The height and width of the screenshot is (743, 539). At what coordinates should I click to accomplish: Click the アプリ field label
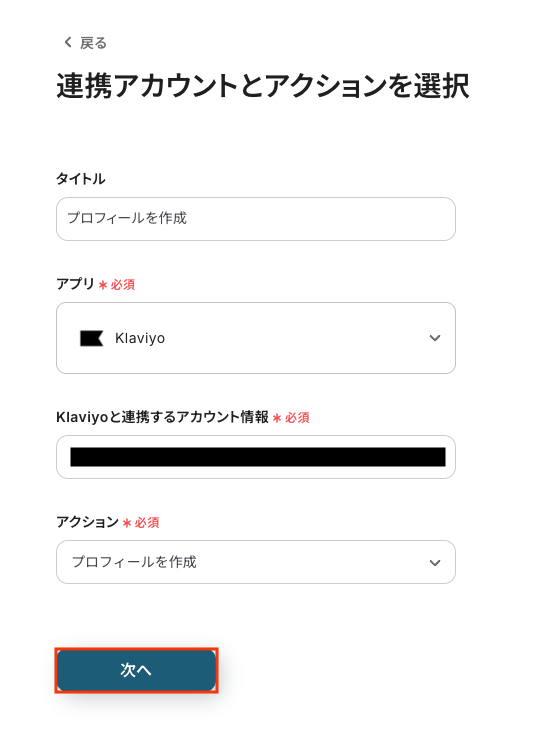coord(75,284)
